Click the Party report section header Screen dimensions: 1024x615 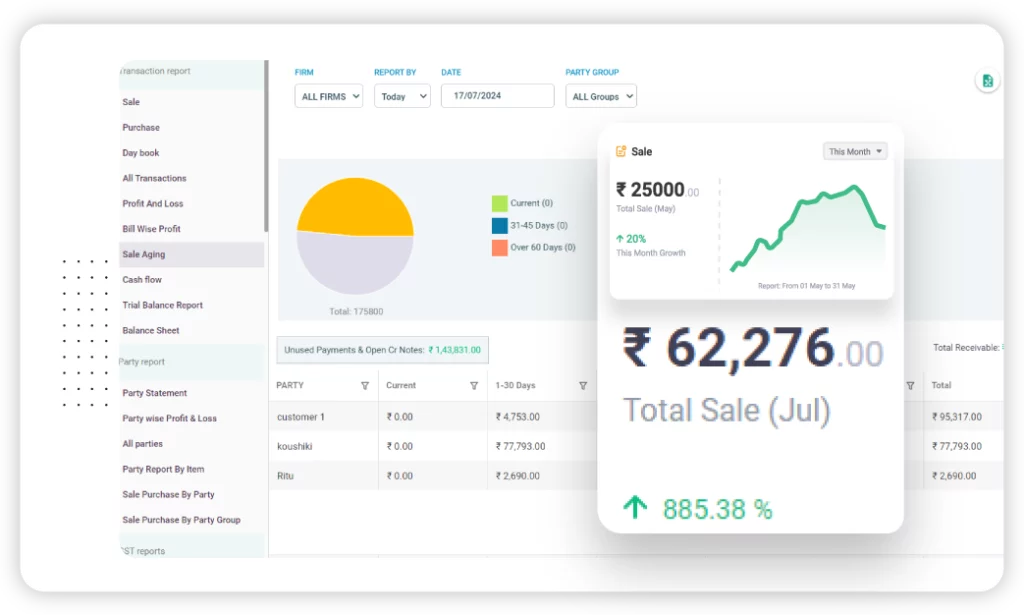[191, 362]
